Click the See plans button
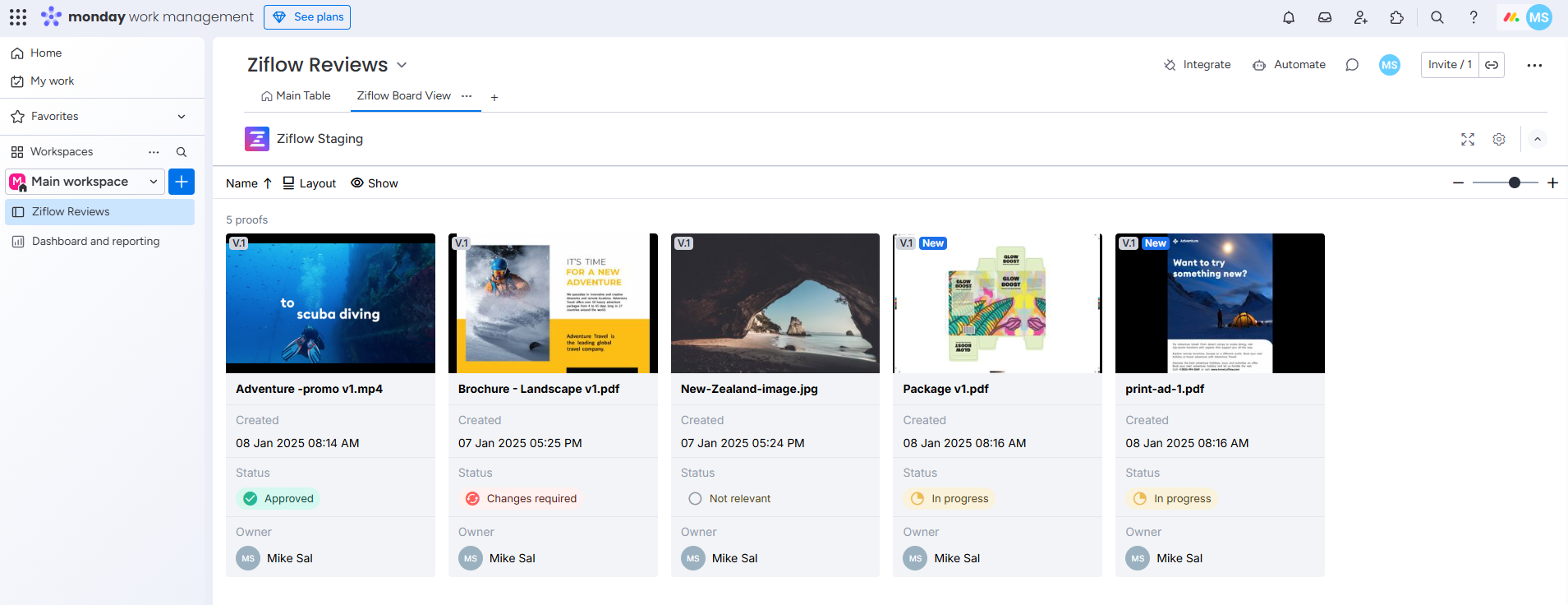1568x605 pixels. click(x=307, y=17)
